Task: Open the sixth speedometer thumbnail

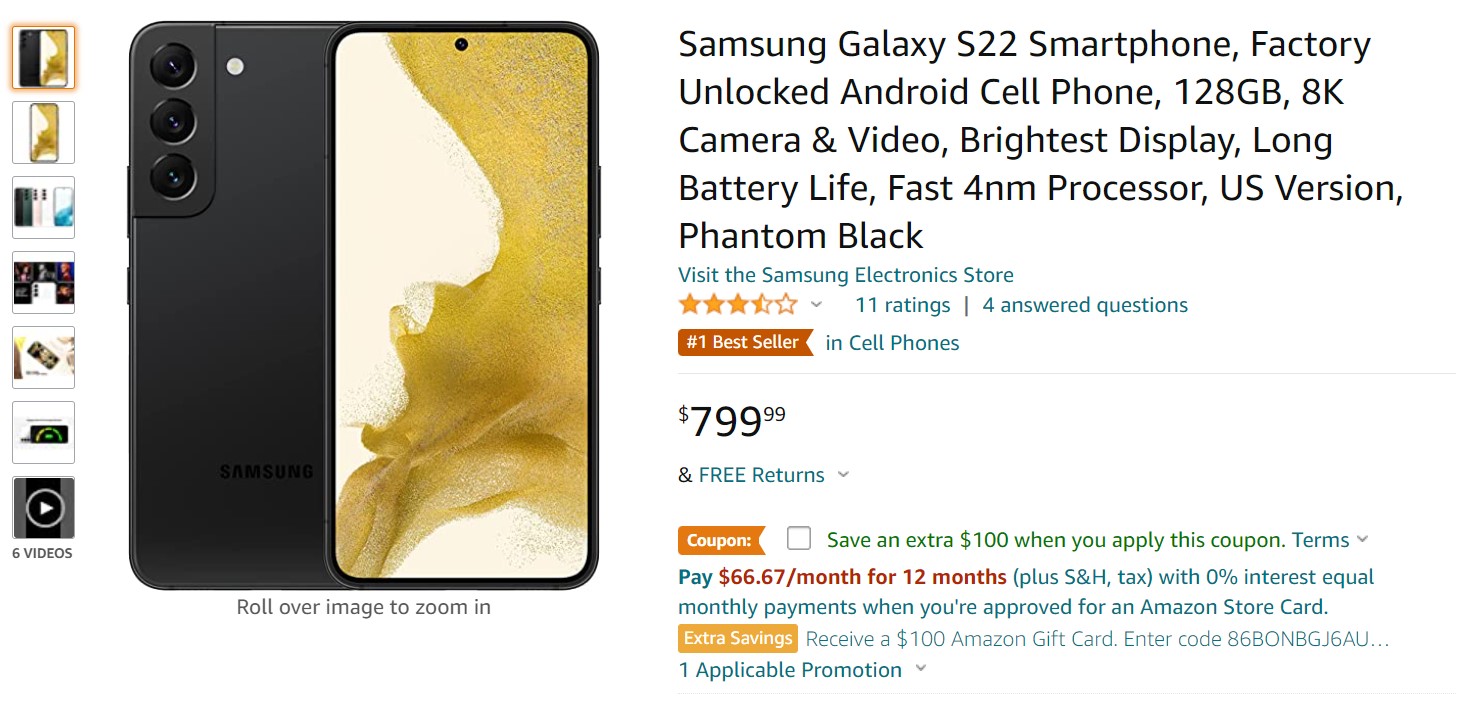Action: [x=43, y=432]
